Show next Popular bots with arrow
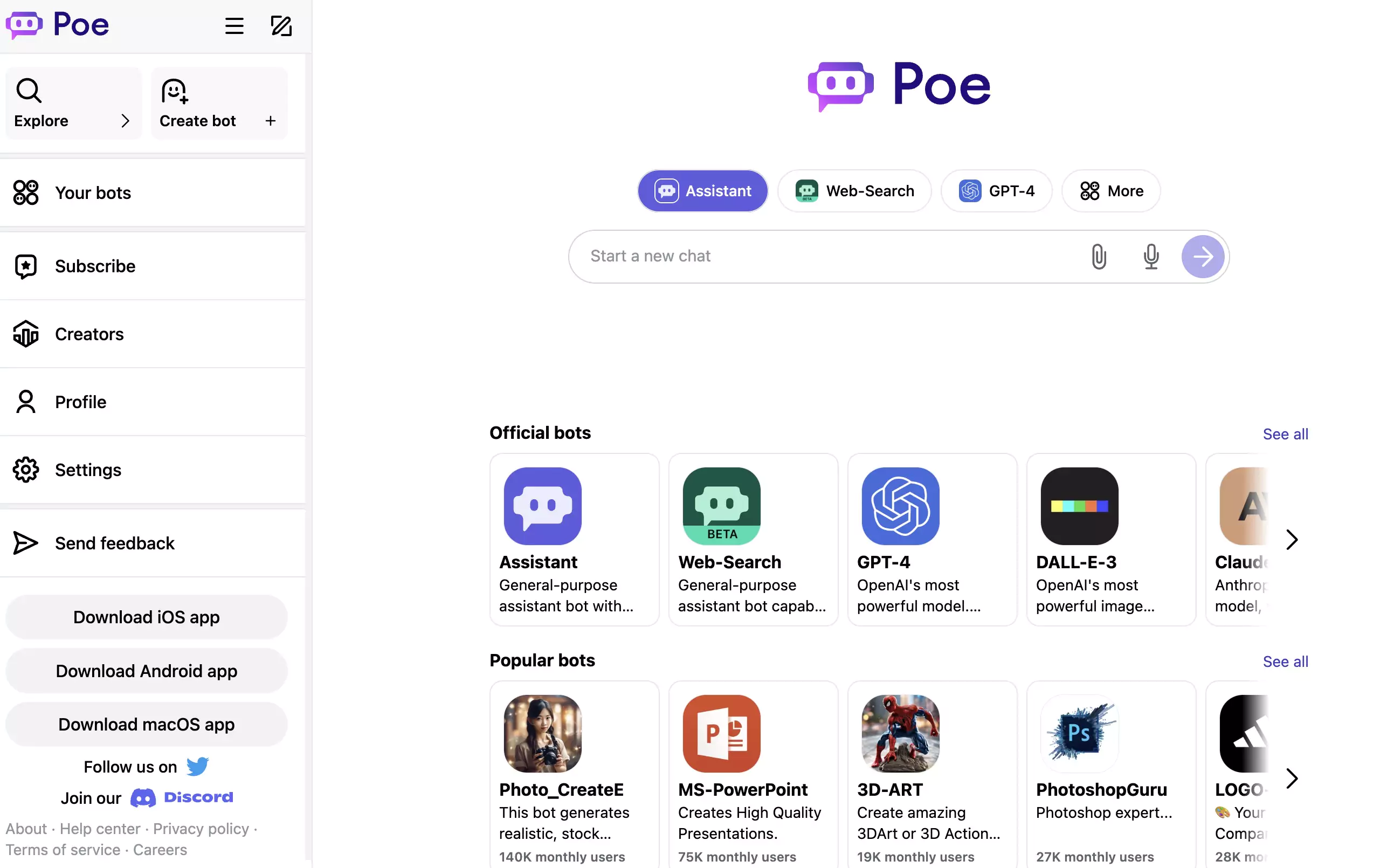The image size is (1380, 868). point(1291,779)
